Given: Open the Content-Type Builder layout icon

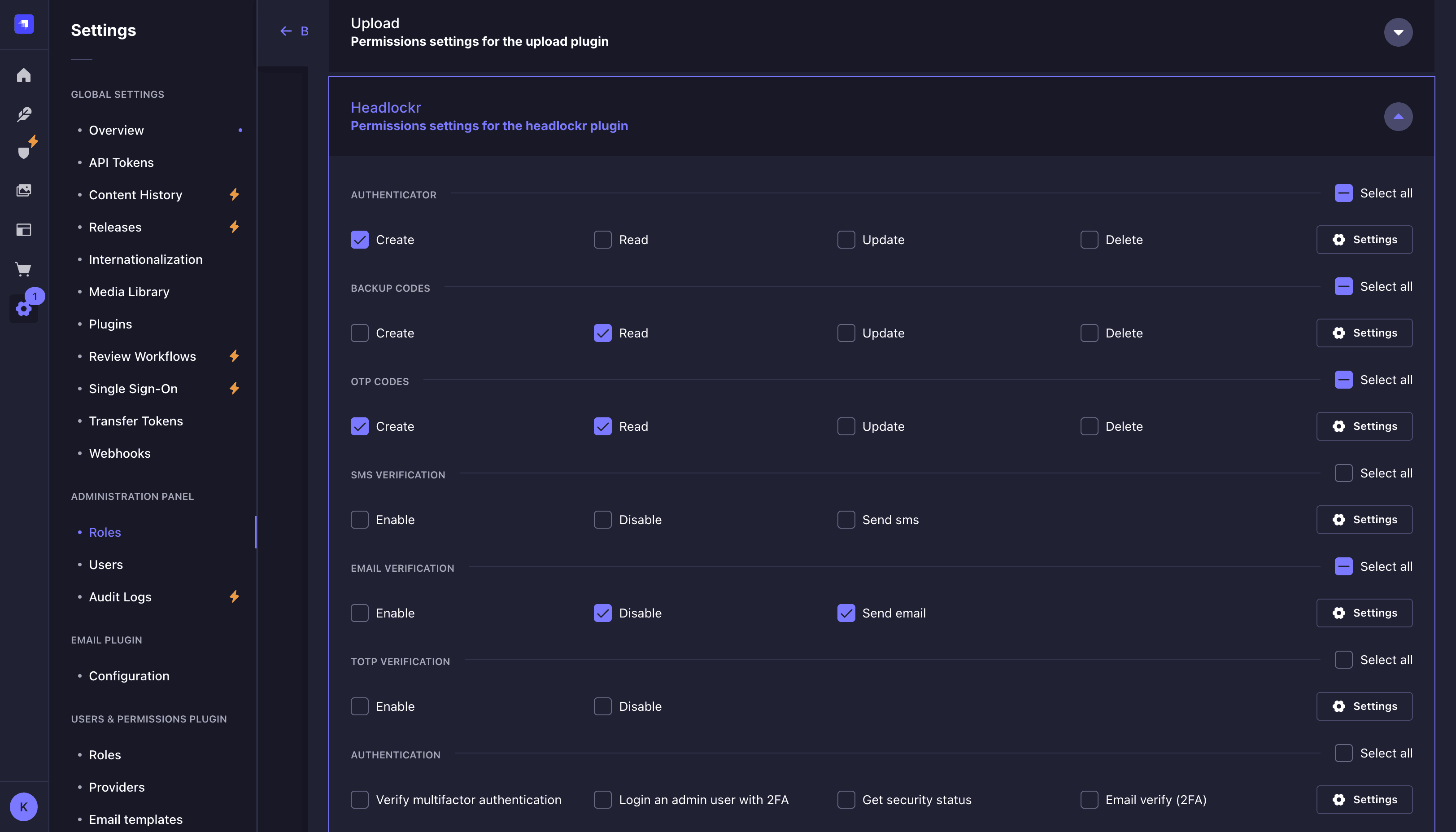Looking at the screenshot, I should click(x=24, y=230).
